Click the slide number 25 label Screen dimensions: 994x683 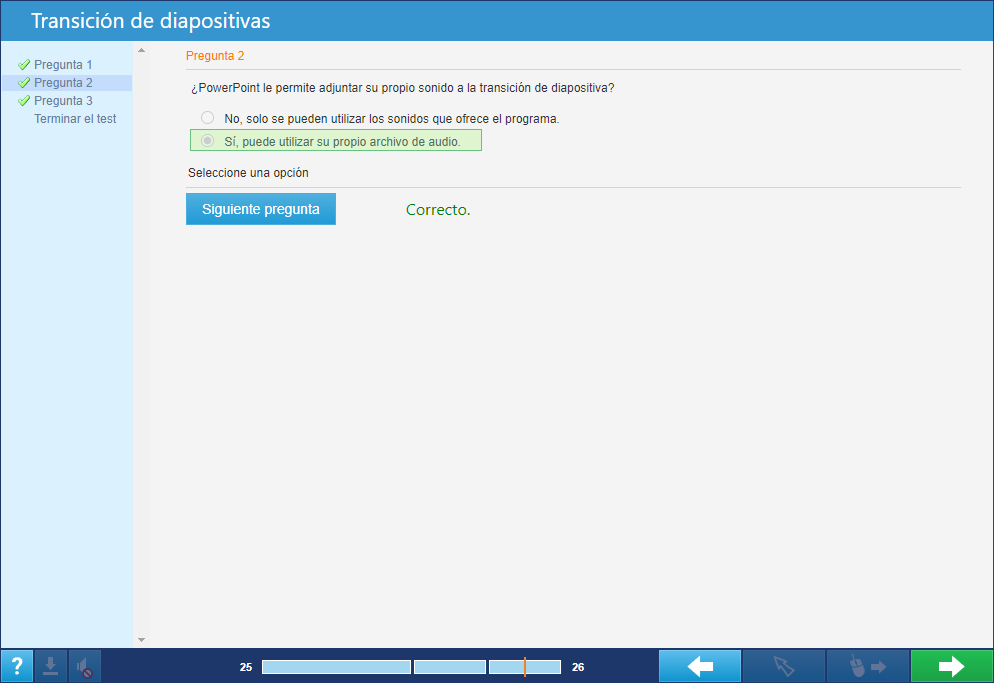[246, 667]
